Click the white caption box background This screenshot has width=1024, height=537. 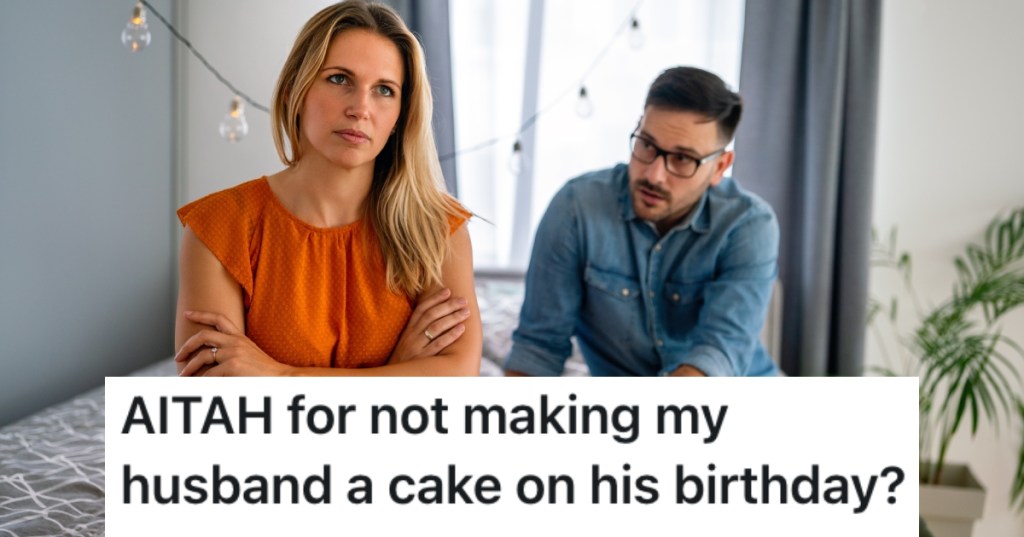coord(512,456)
